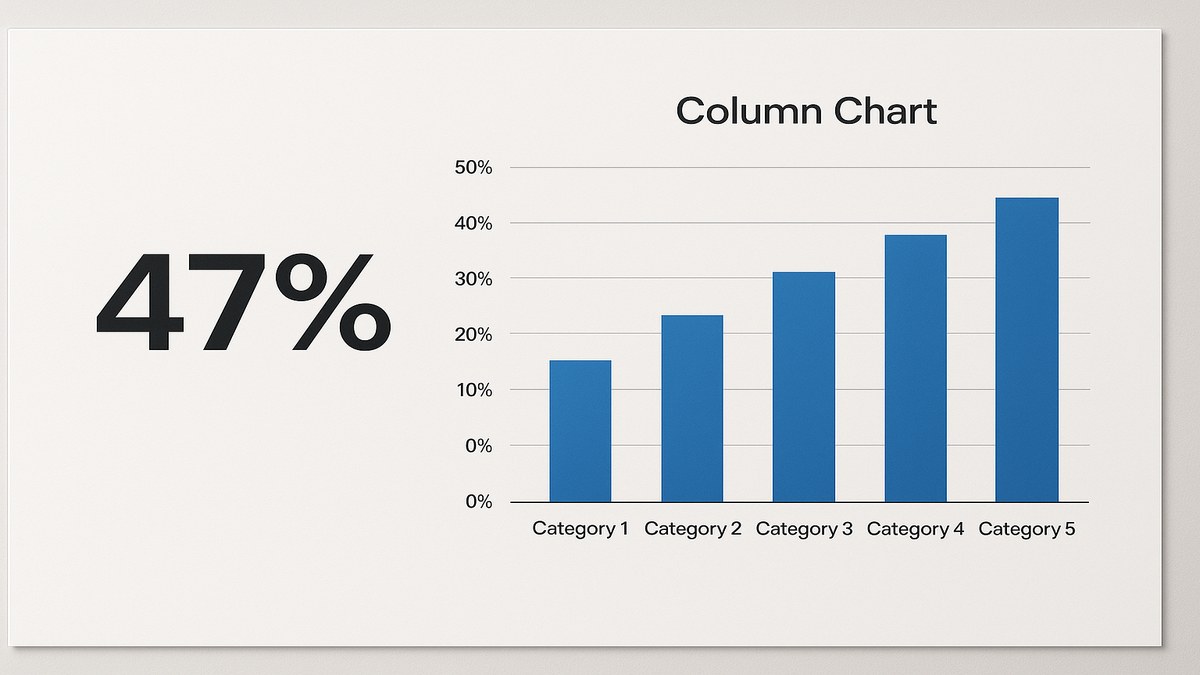Click the 50% gridline at chart top
This screenshot has width=1200, height=675.
[x=800, y=167]
